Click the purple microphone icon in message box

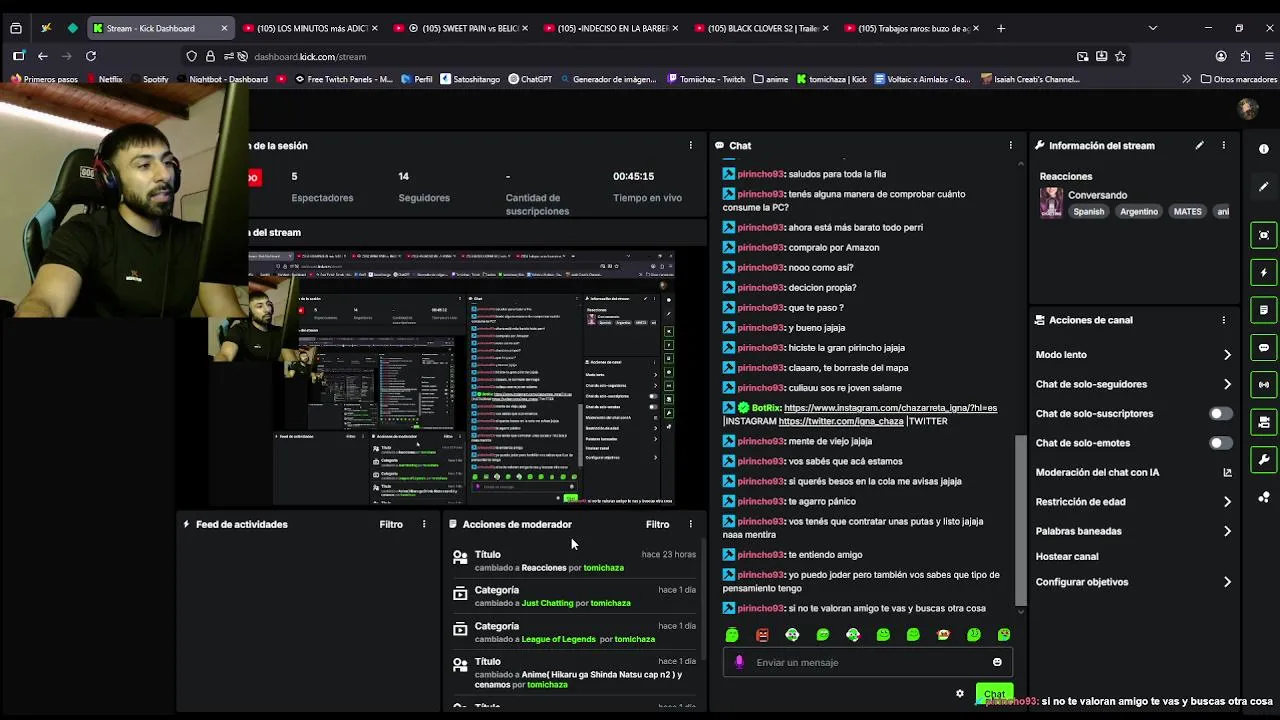pos(739,662)
